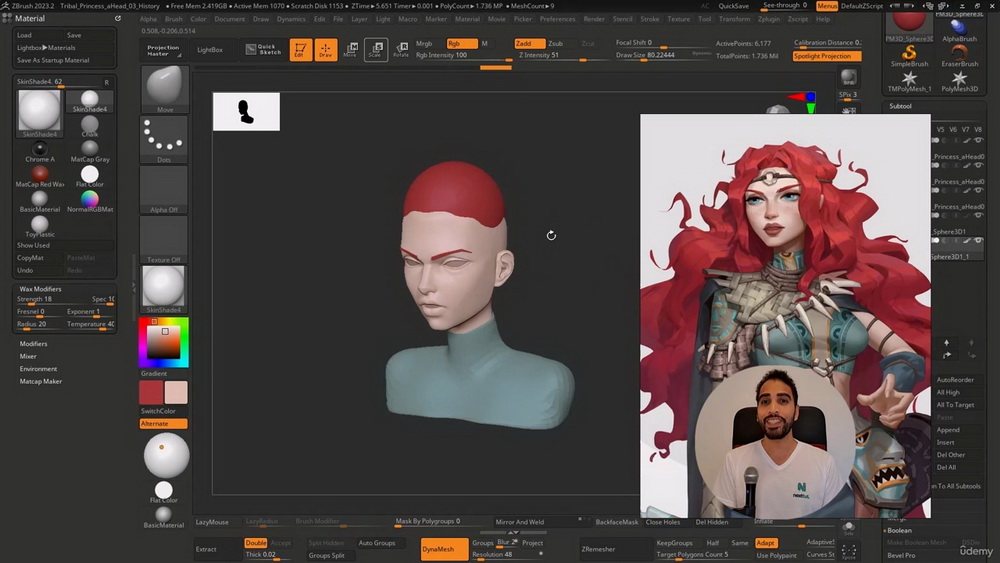This screenshot has height=563, width=1000.
Task: Select the Chrome A material
Action: (40, 152)
